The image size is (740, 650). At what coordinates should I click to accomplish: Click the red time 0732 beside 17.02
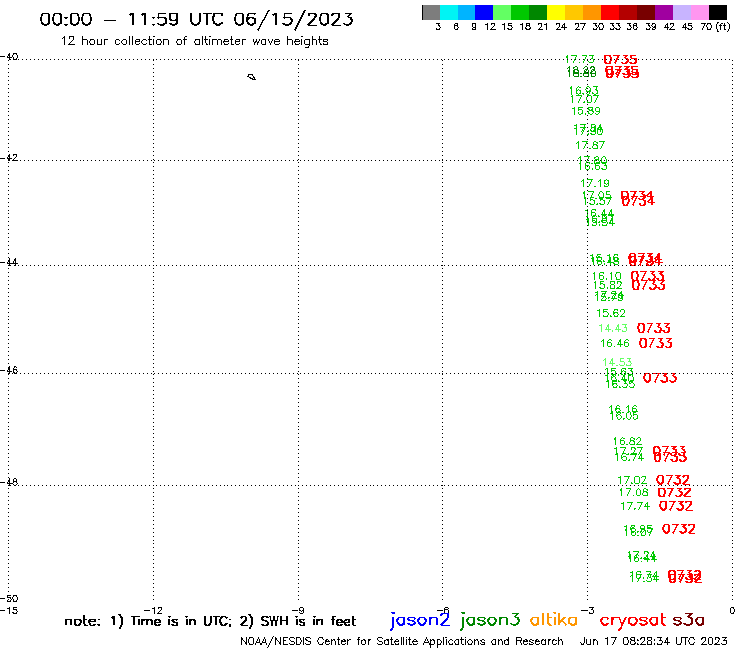coord(673,480)
